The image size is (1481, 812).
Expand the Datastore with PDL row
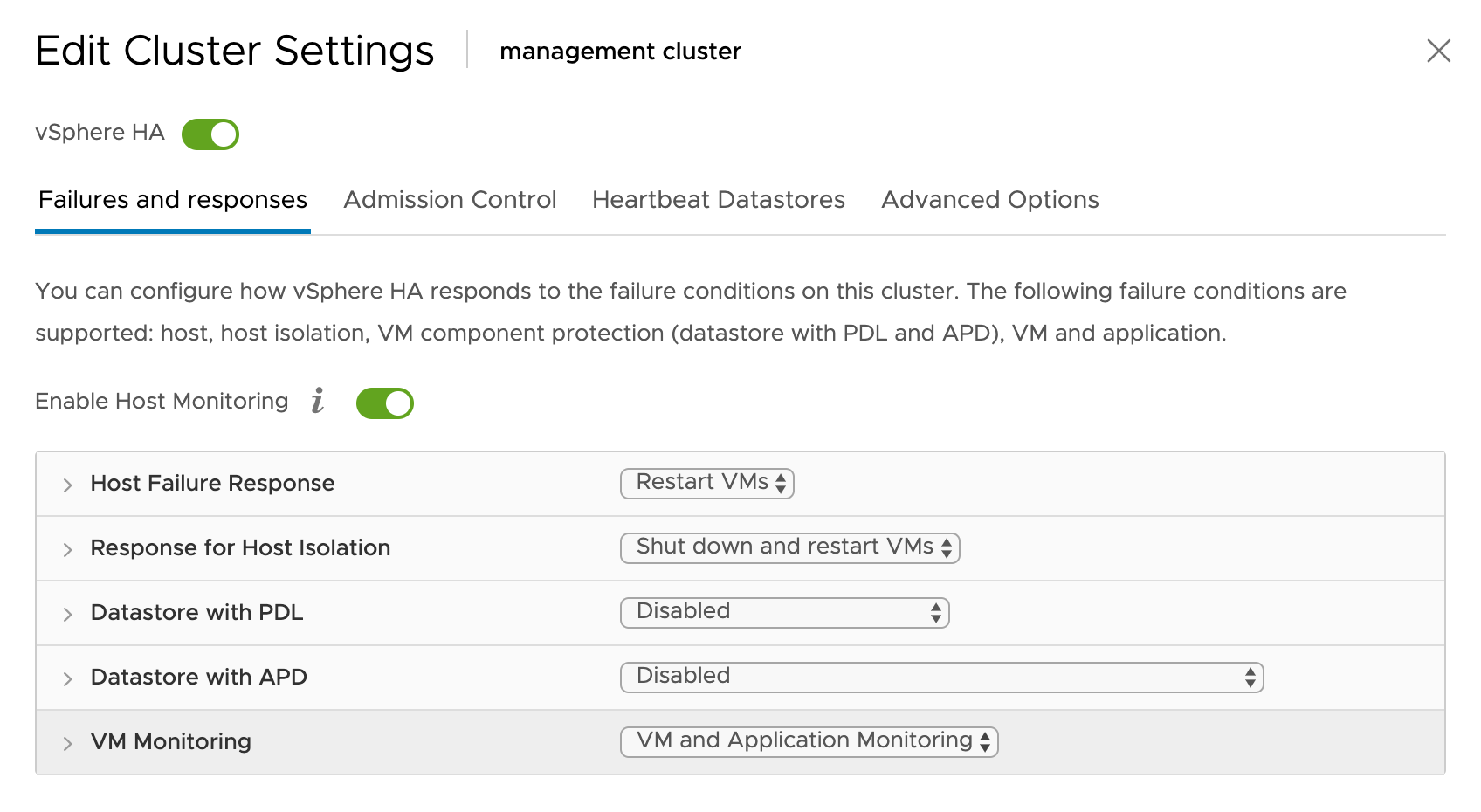66,613
